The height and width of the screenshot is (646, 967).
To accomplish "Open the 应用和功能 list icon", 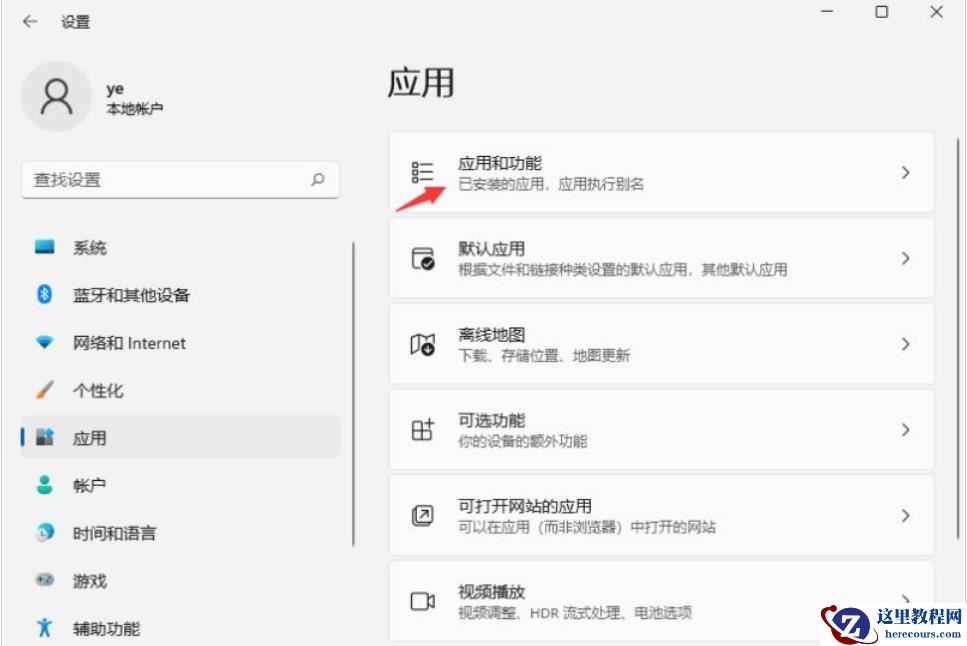I will [x=421, y=170].
